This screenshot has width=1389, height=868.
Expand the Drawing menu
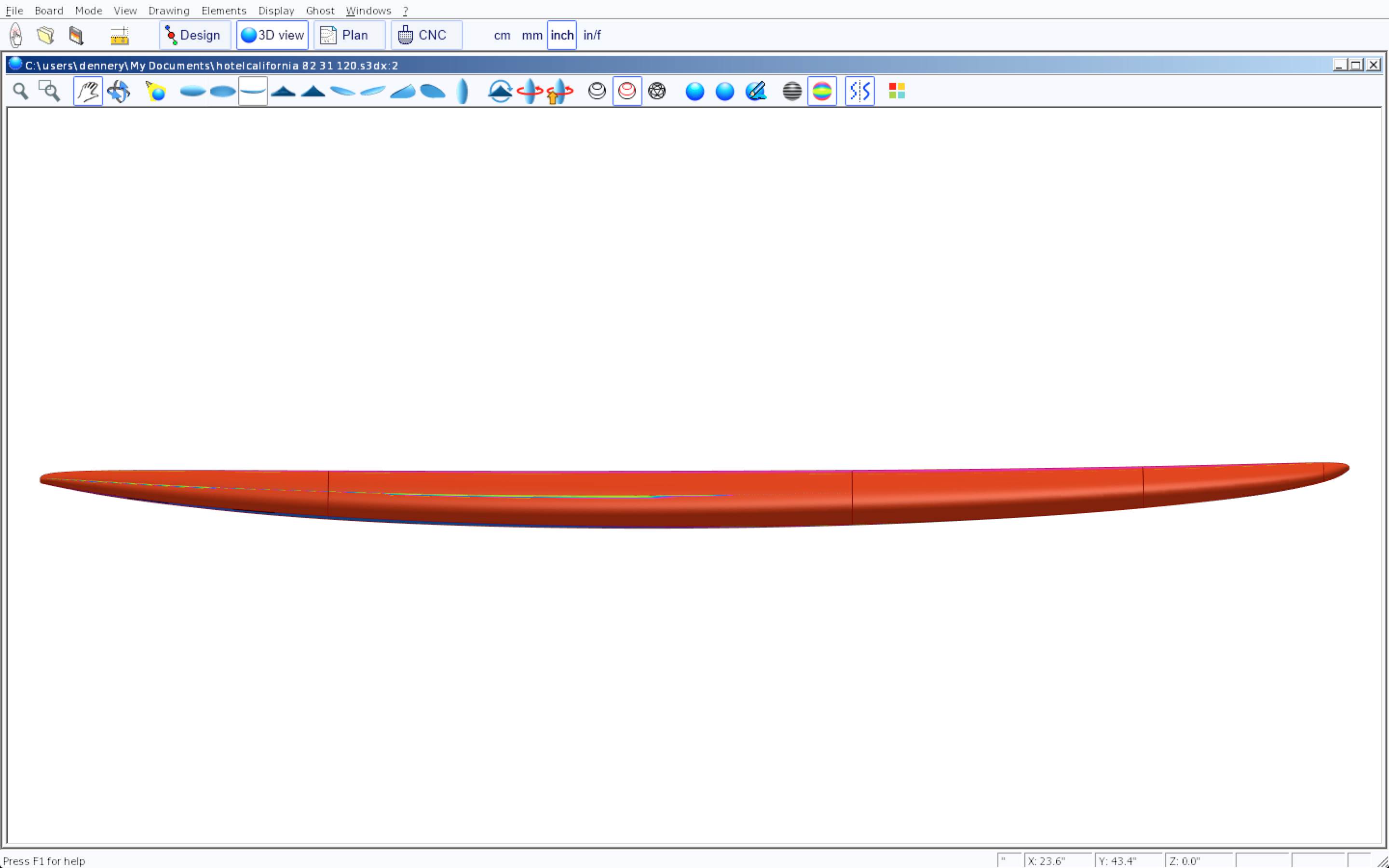[x=168, y=11]
